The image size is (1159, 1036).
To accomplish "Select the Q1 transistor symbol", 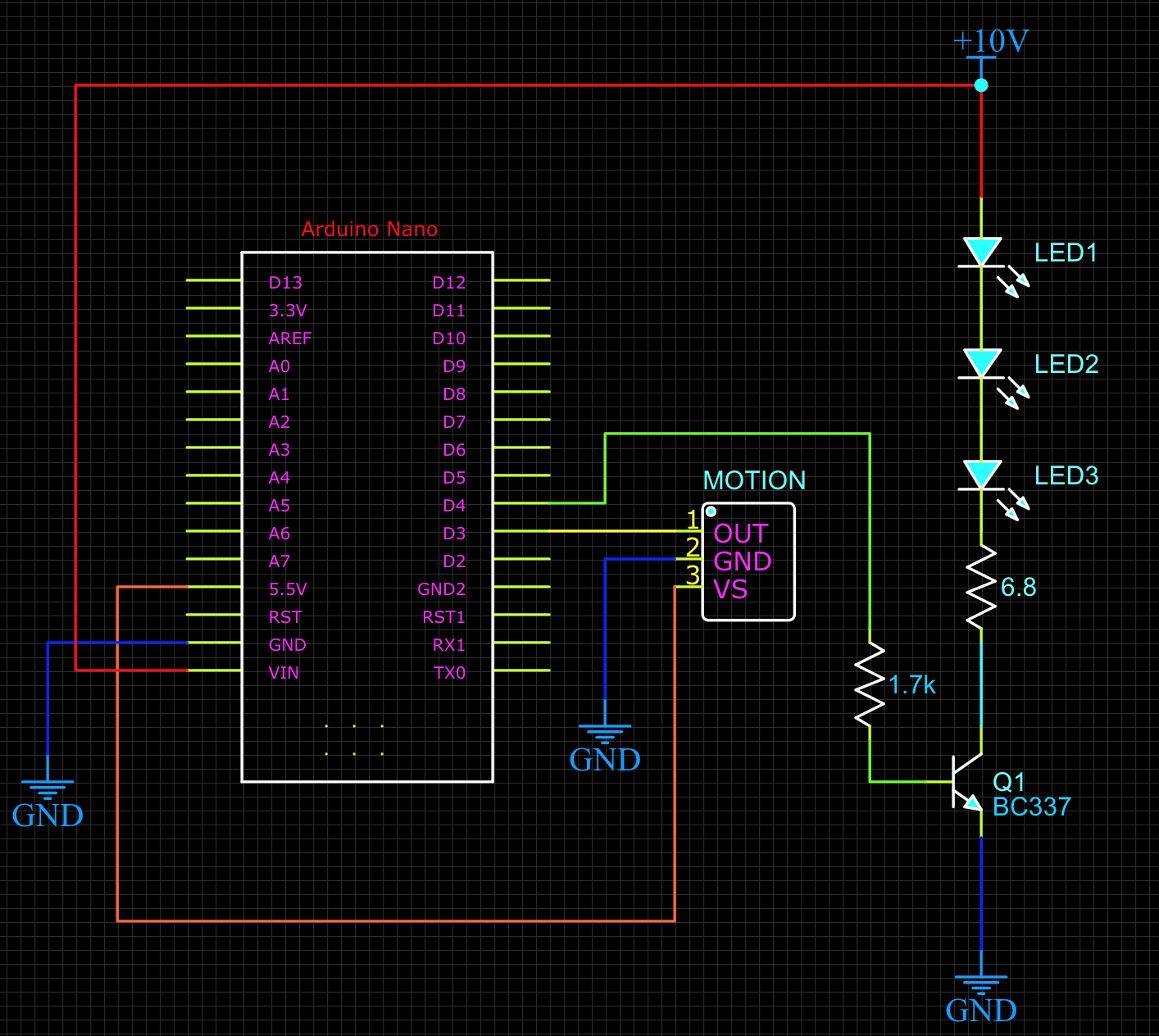I will (x=966, y=782).
